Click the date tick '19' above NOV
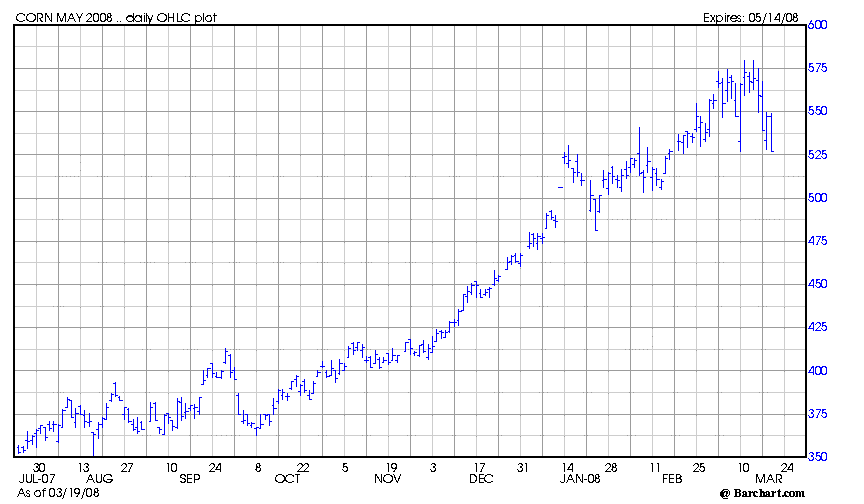Screen dimensions: 864x504 point(391,468)
